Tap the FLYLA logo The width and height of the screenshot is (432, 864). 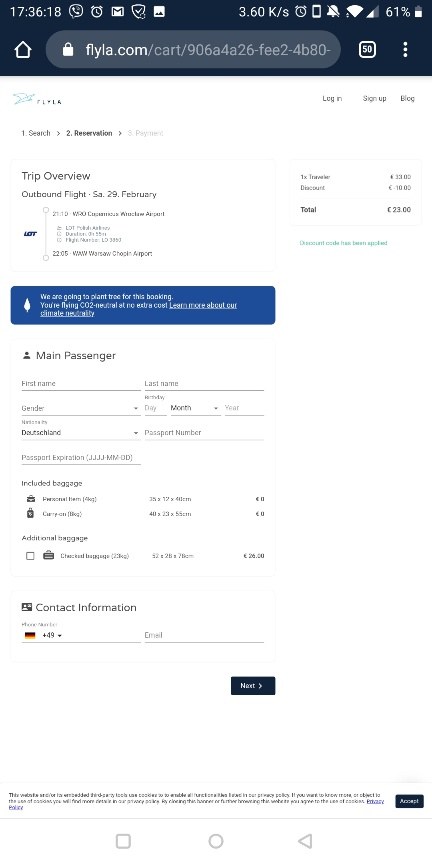coord(37,99)
